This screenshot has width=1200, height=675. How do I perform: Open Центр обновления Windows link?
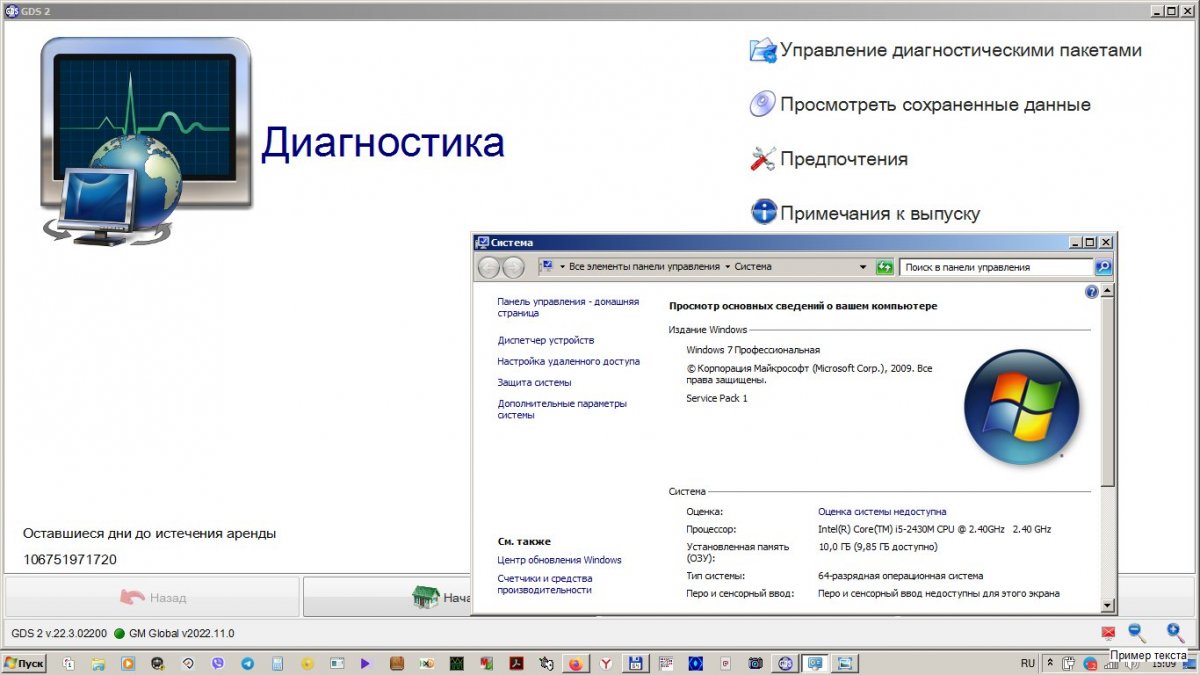[x=559, y=560]
